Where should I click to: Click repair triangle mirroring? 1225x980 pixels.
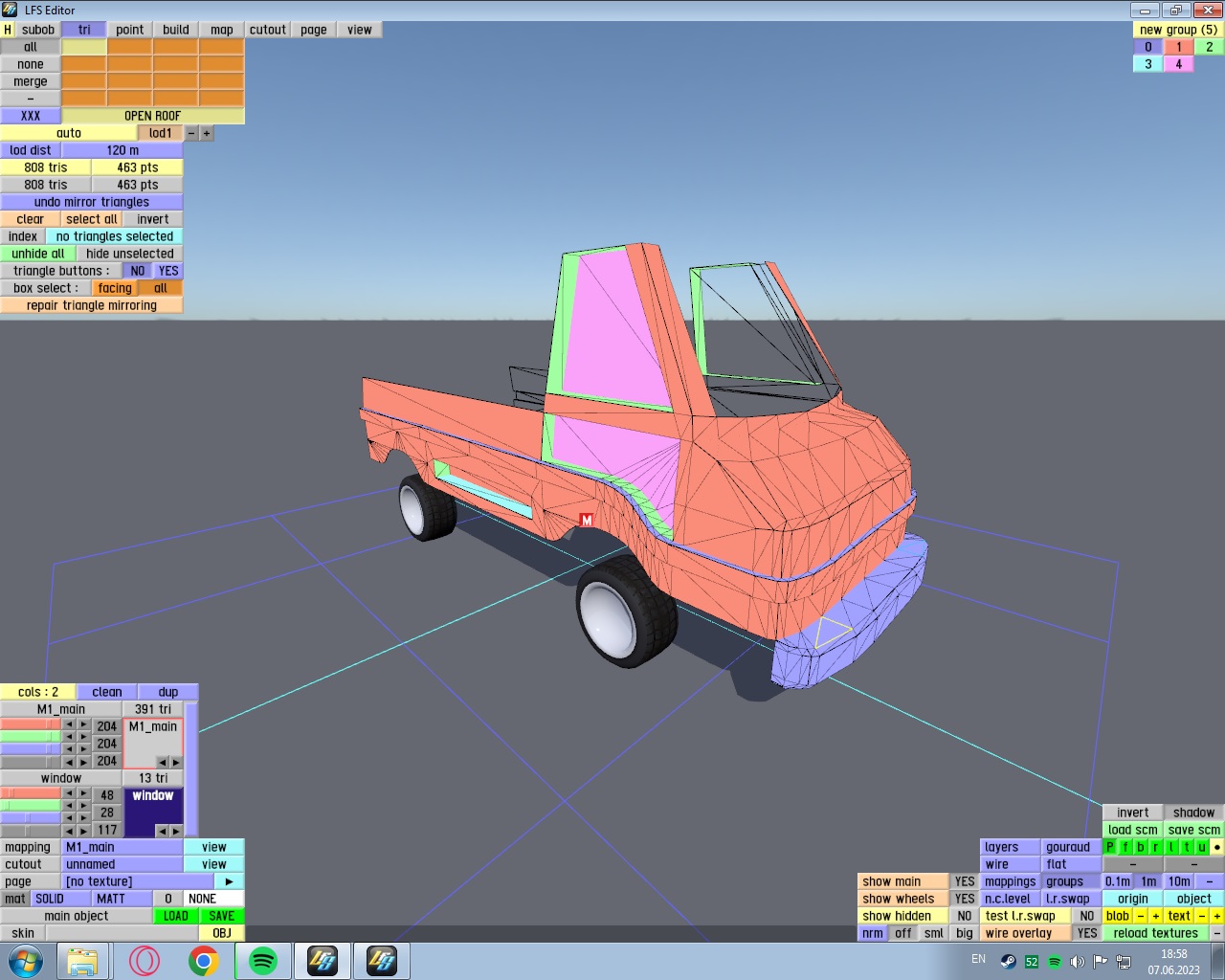pos(92,305)
